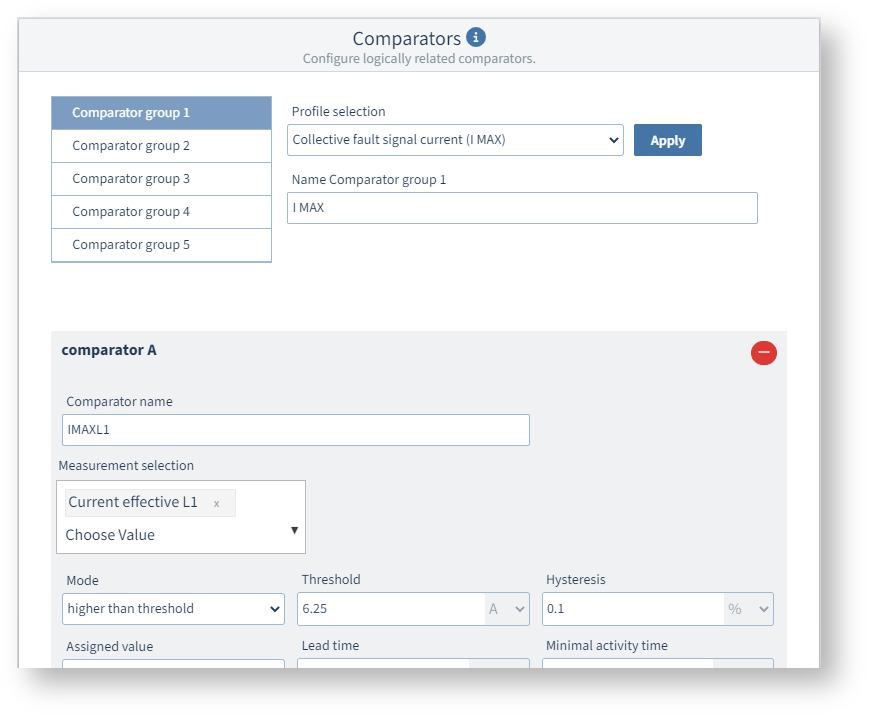This screenshot has height=716, width=869.
Task: Click the Comparator name field IMAXL1
Action: (295, 430)
